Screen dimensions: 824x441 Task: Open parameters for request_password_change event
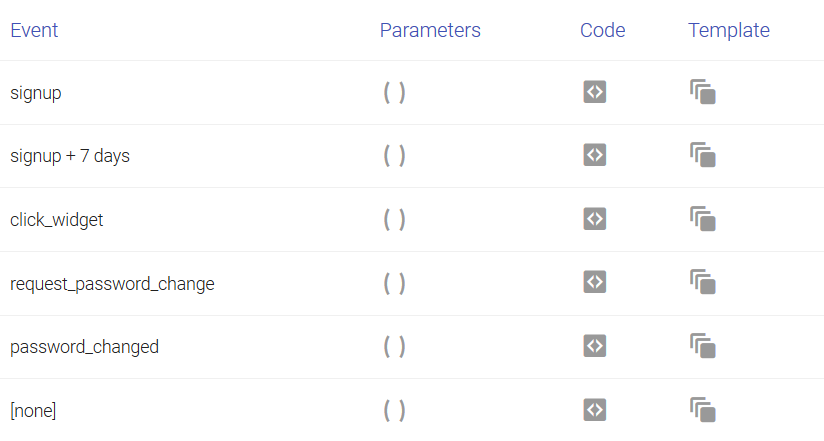pyautogui.click(x=394, y=284)
